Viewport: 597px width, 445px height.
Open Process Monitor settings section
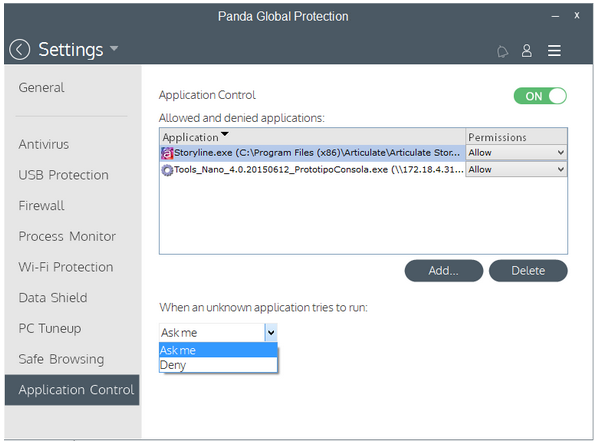tap(67, 236)
